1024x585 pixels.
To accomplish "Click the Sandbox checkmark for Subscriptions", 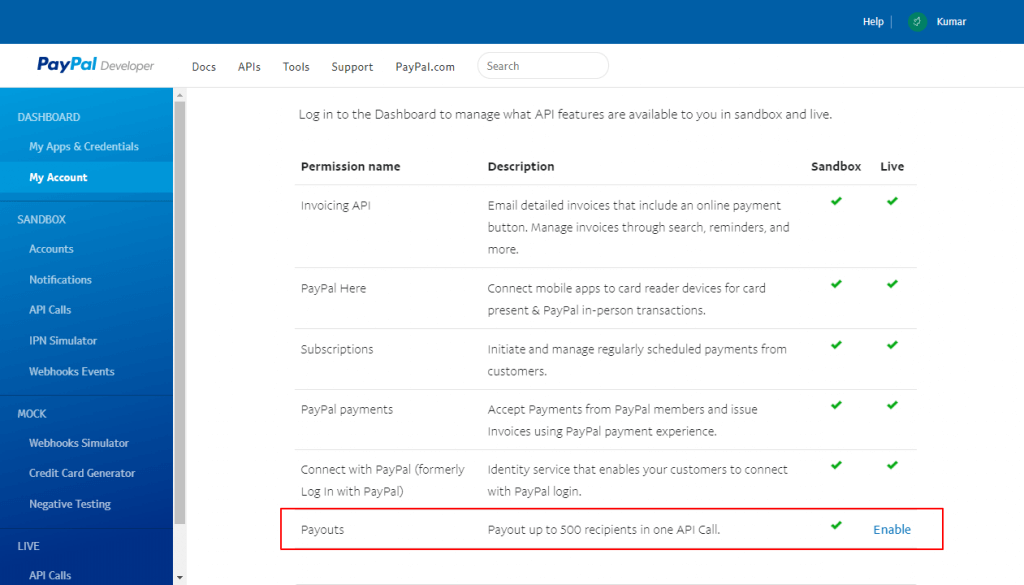I will pos(835,346).
